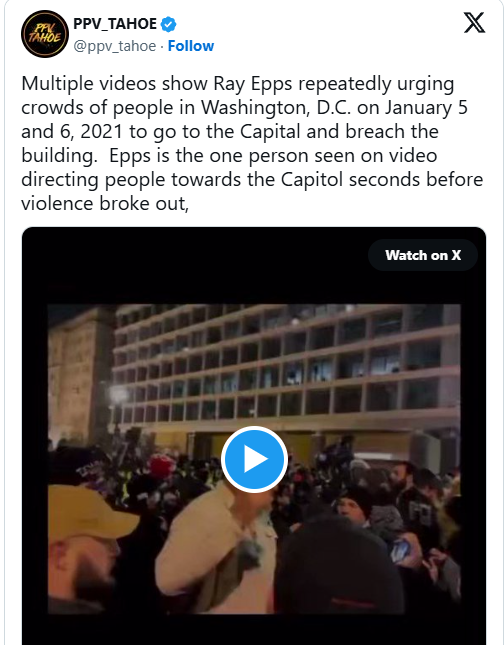The image size is (504, 645).
Task: Follow the @ppv_tahoe account
Action: (x=191, y=46)
